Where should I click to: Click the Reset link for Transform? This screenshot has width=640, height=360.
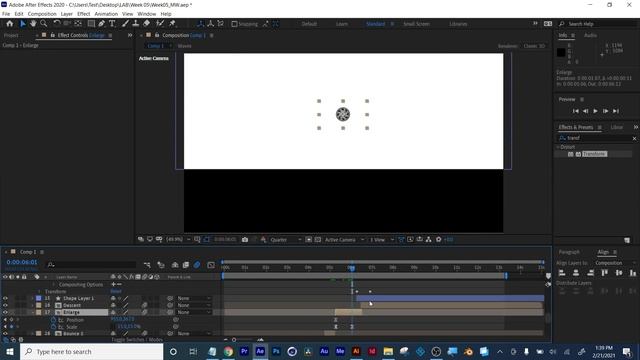click(116, 291)
